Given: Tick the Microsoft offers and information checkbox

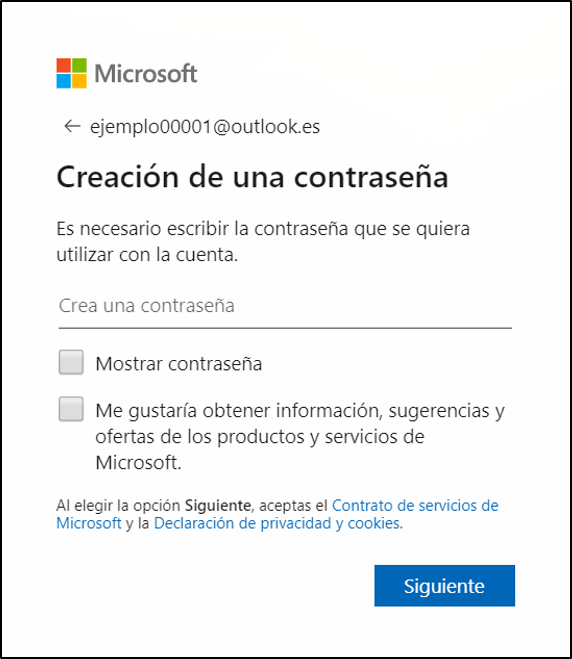Looking at the screenshot, I should tap(71, 409).
